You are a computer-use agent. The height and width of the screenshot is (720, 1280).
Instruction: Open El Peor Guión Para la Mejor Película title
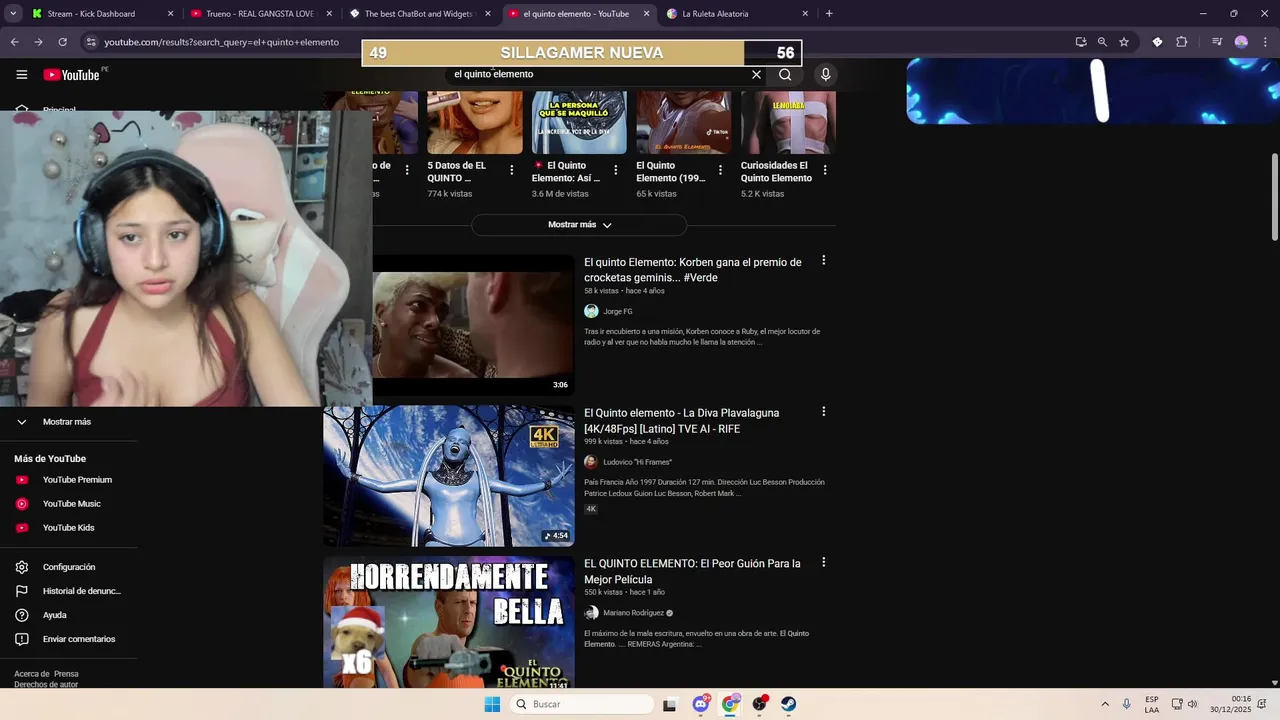pos(693,571)
